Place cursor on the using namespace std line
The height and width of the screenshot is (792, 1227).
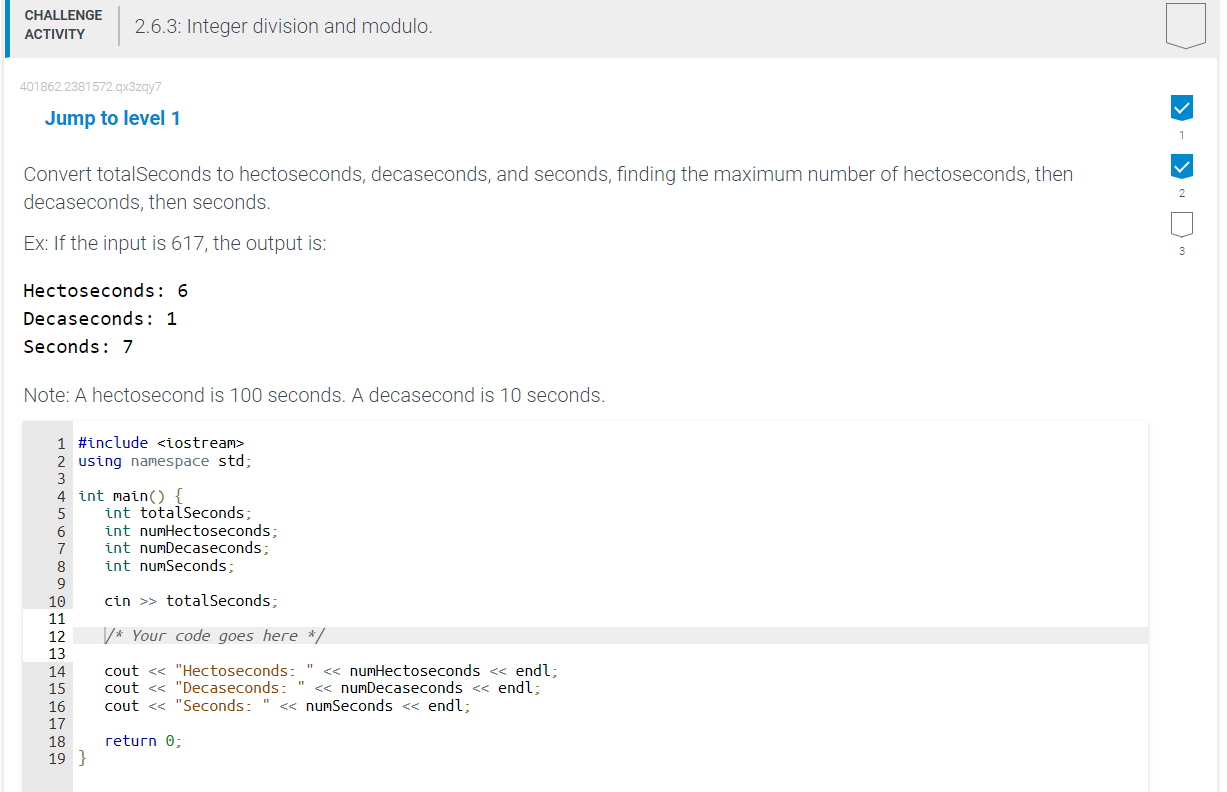(x=165, y=461)
